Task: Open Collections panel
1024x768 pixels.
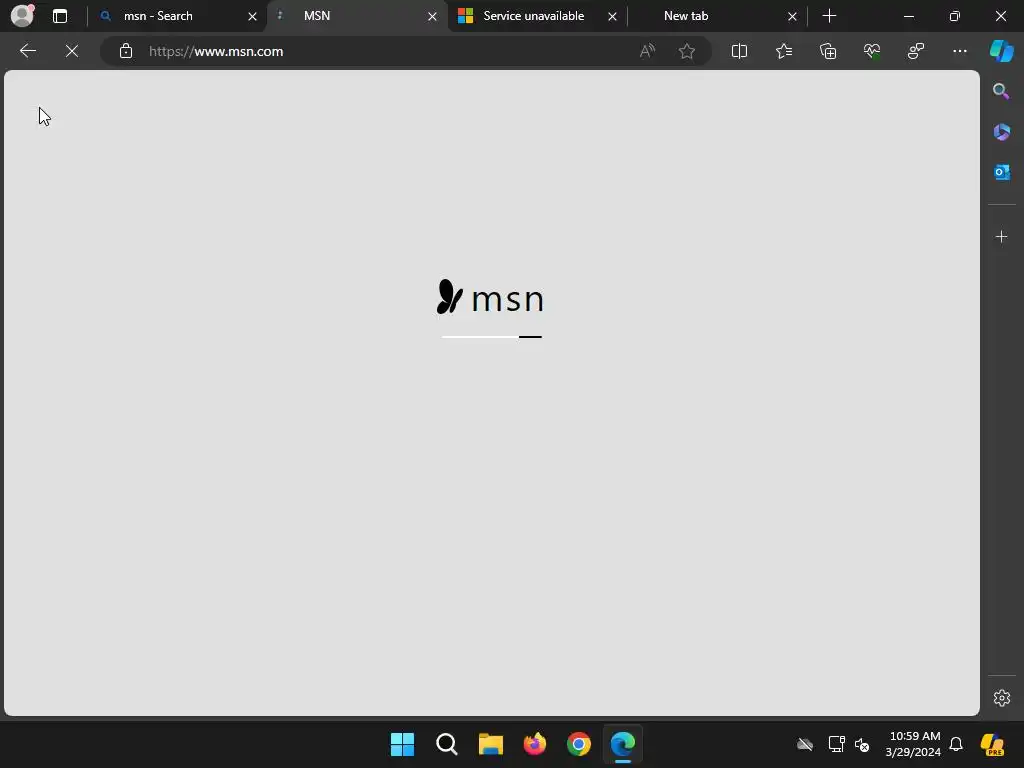Action: coord(828,51)
